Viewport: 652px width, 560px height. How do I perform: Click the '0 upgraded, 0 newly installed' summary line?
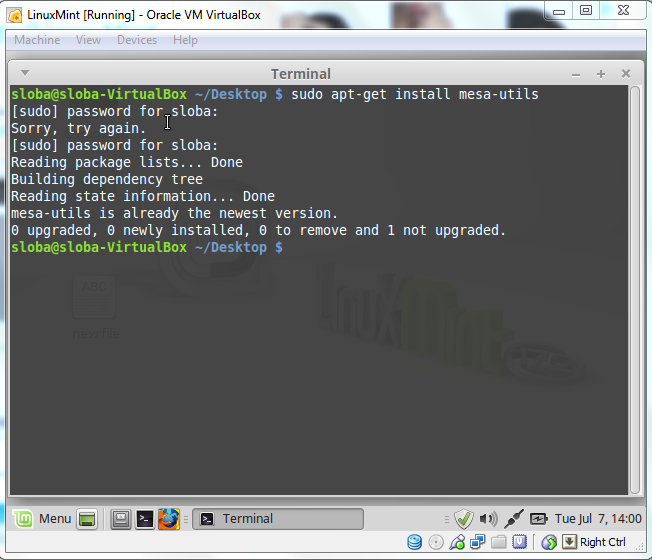(258, 230)
